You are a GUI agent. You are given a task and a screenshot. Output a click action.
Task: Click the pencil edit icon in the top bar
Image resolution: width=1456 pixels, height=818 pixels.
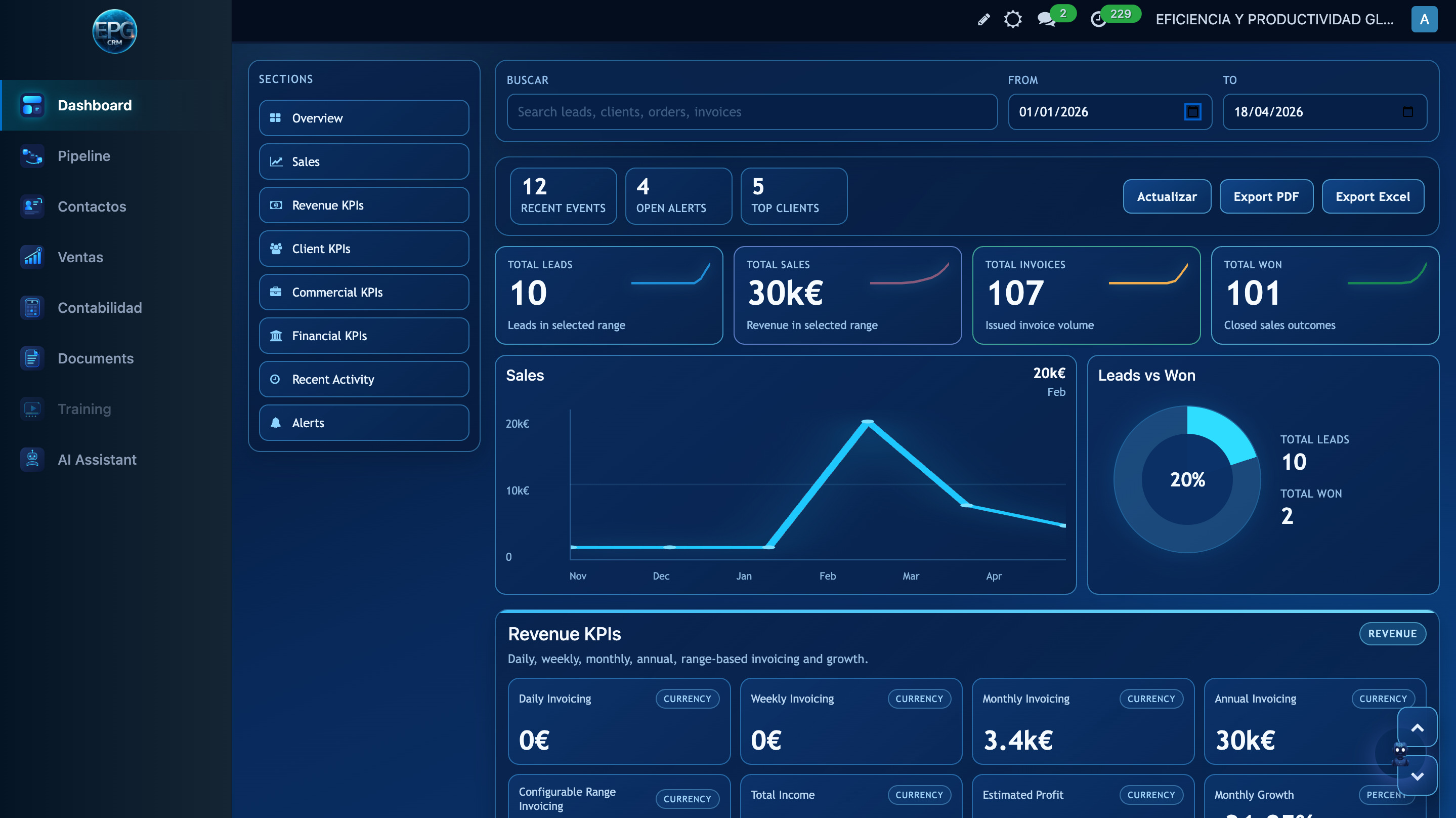pyautogui.click(x=983, y=19)
